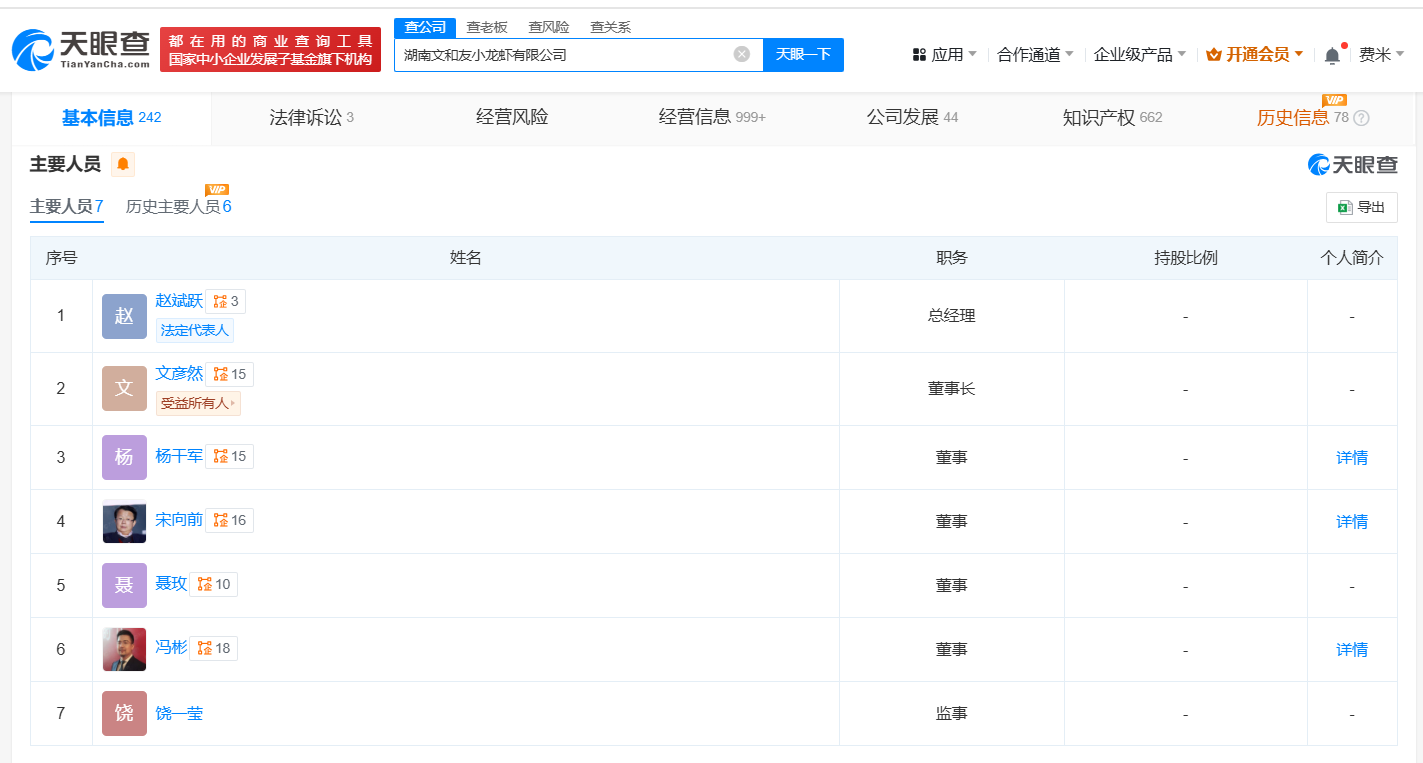Open relationship badge 15 for 文彦然

[x=230, y=374]
